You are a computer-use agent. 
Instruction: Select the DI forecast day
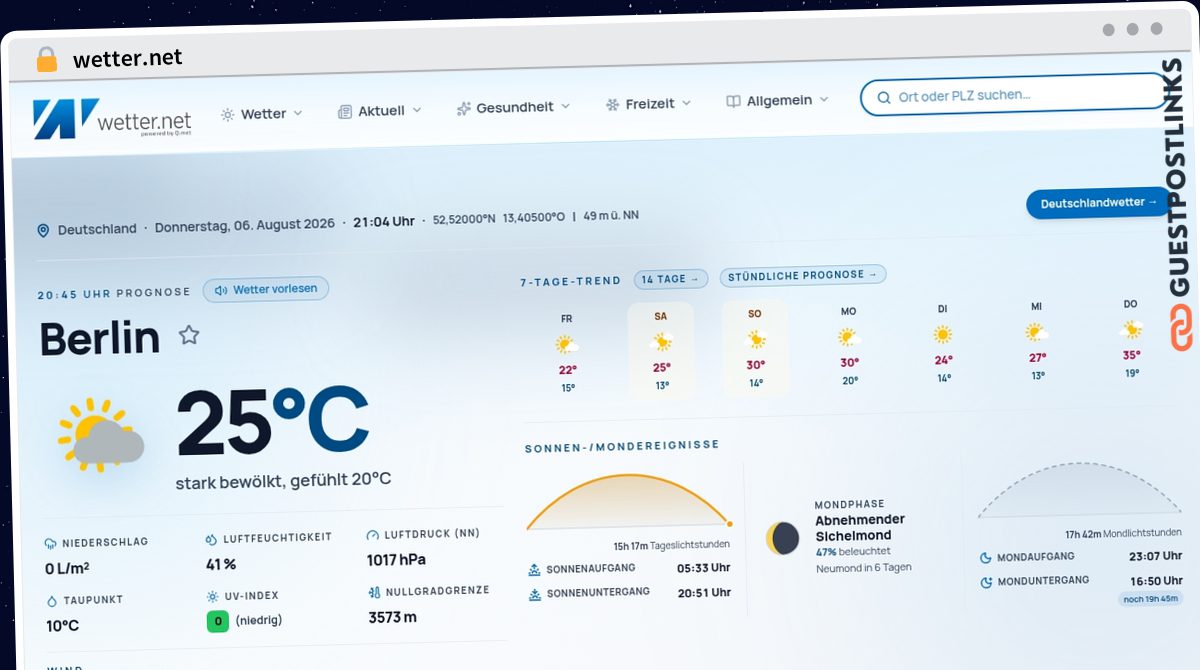tap(943, 343)
